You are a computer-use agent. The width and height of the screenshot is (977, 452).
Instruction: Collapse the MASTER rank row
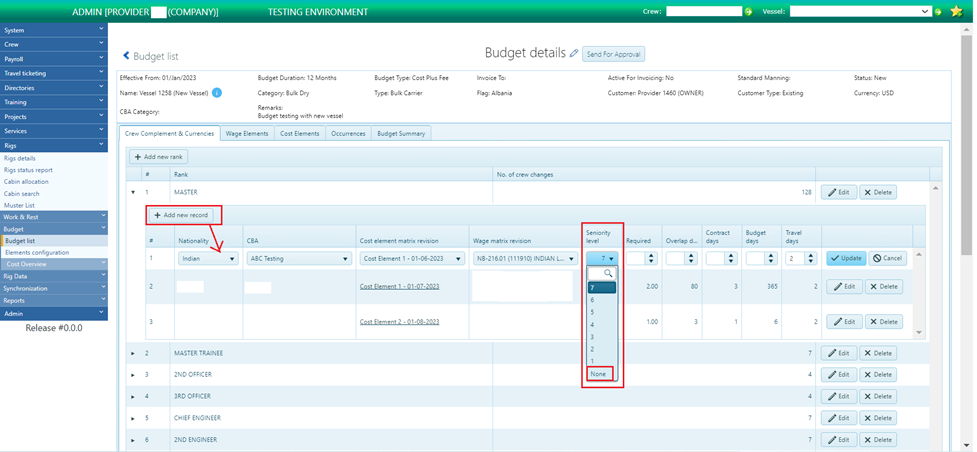[x=133, y=192]
